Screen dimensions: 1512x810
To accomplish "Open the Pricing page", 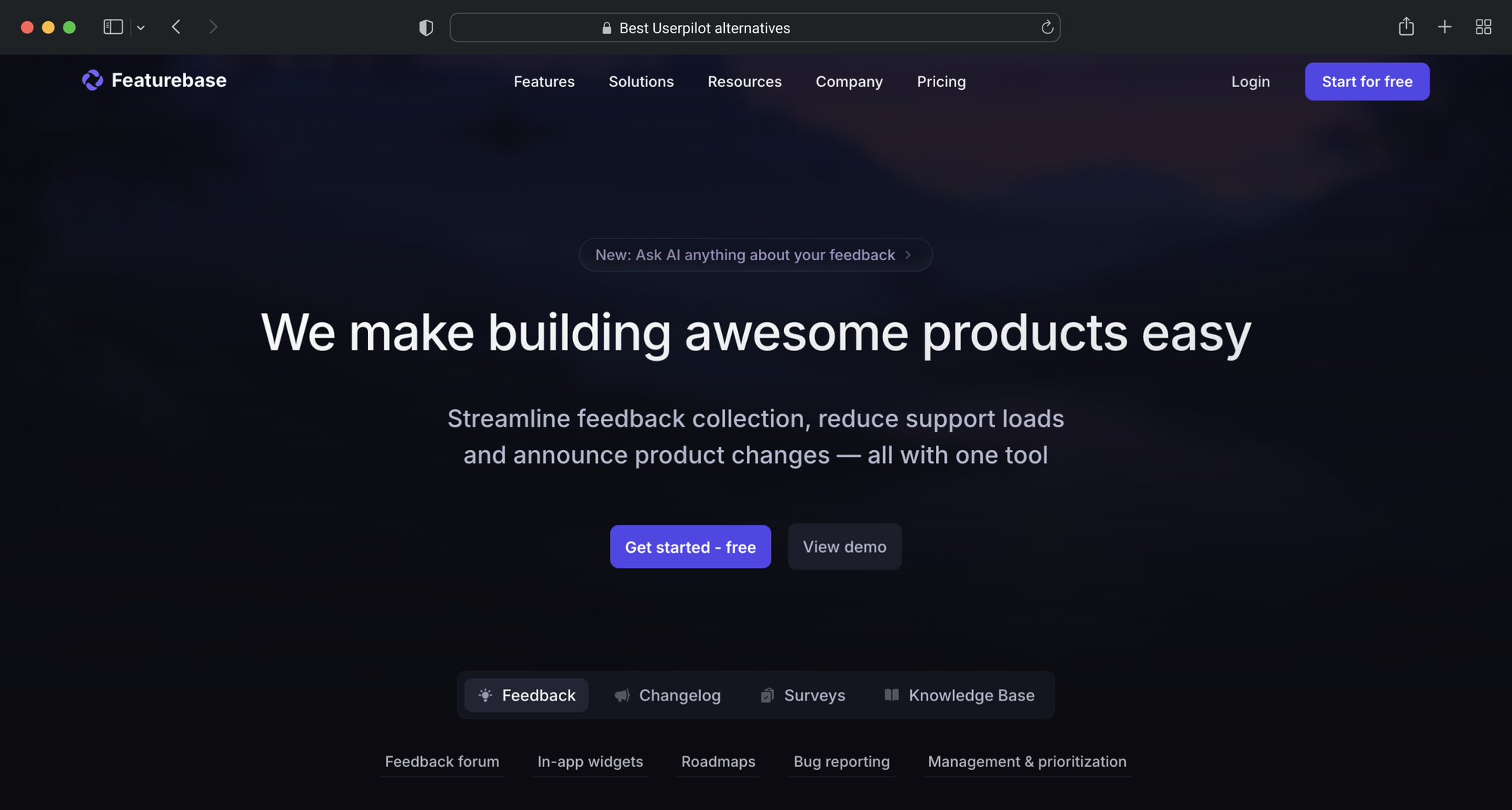I will (x=941, y=82).
